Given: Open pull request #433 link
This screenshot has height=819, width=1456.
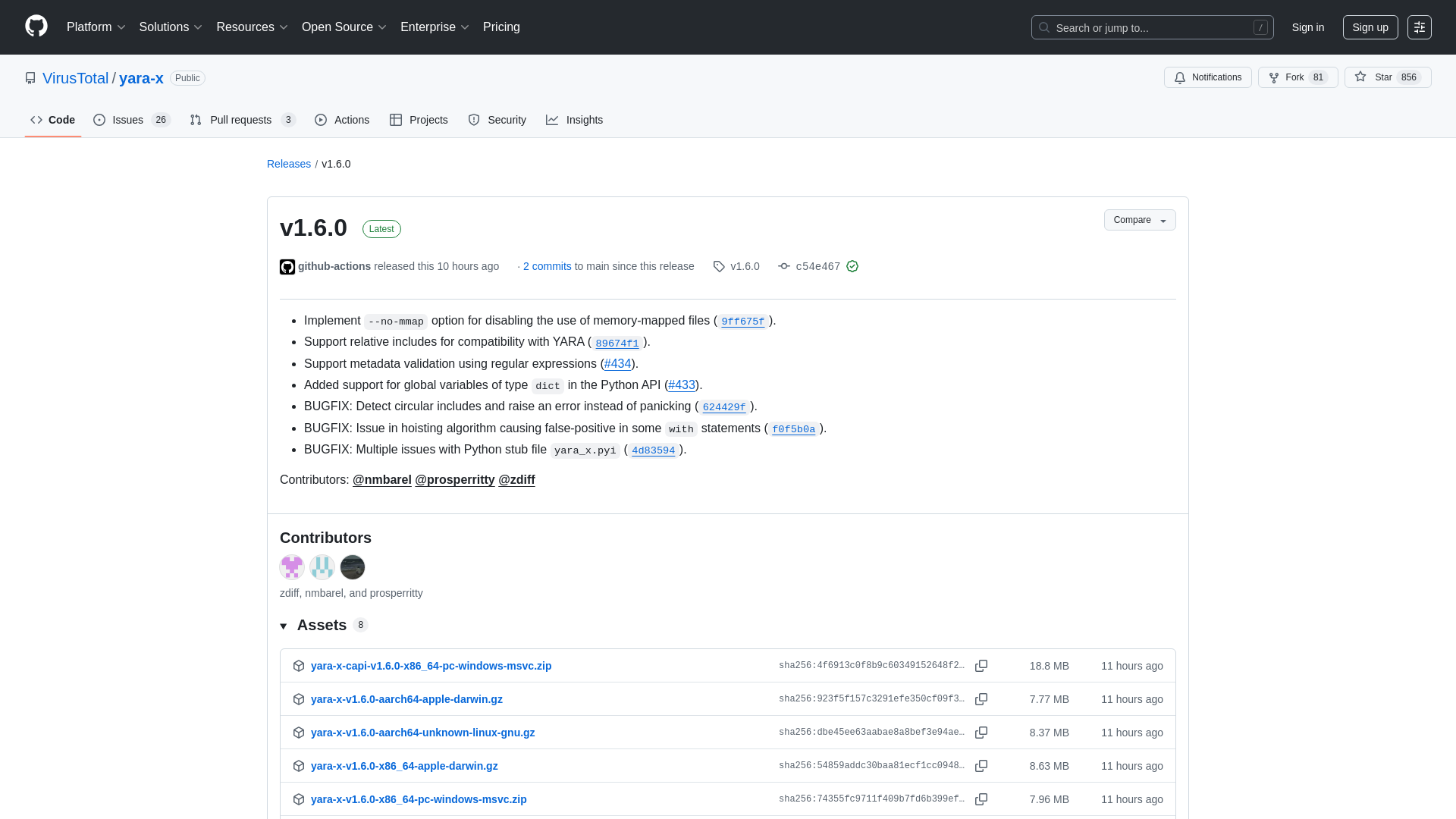Looking at the screenshot, I should click(x=682, y=385).
